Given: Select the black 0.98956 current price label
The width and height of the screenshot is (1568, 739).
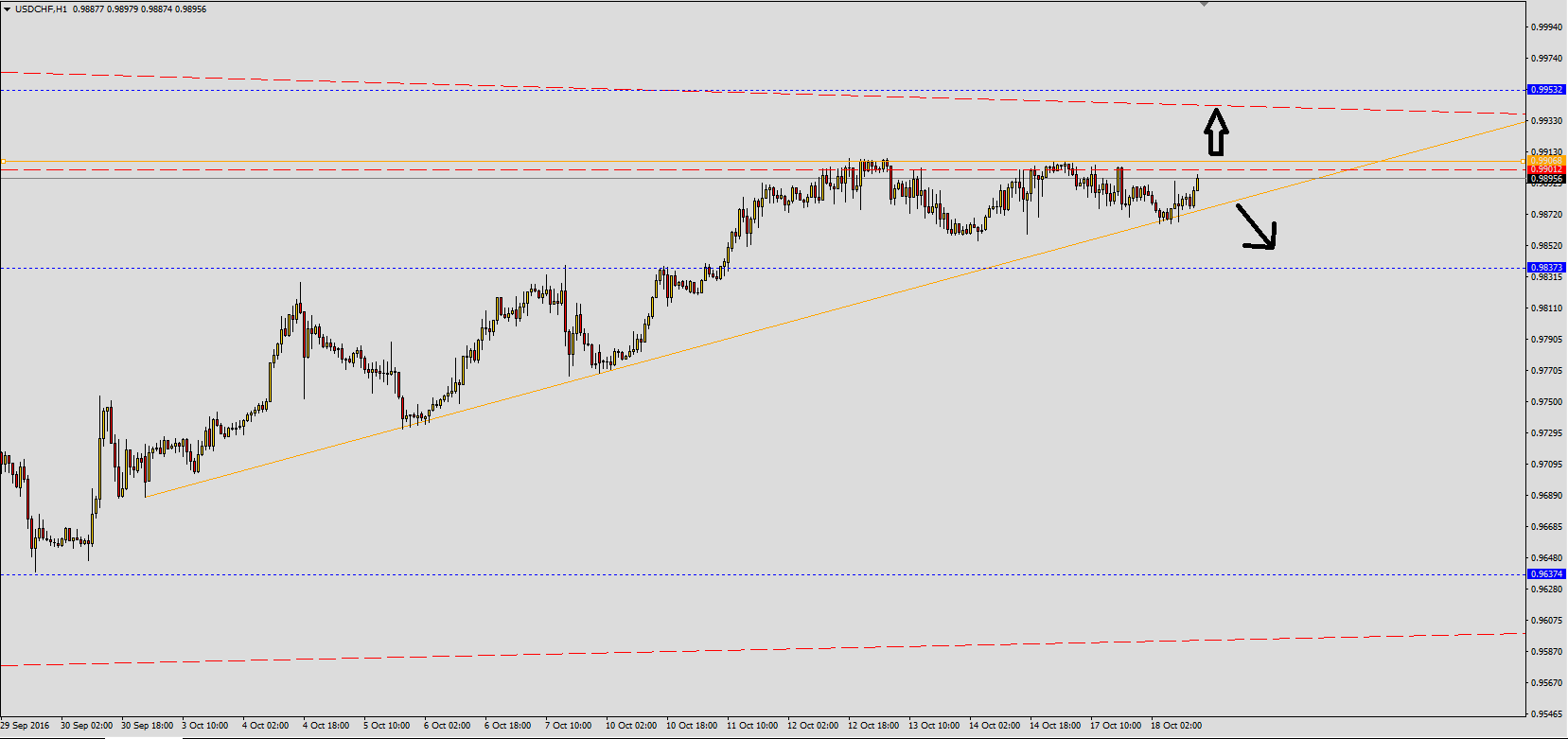Looking at the screenshot, I should (x=1547, y=179).
